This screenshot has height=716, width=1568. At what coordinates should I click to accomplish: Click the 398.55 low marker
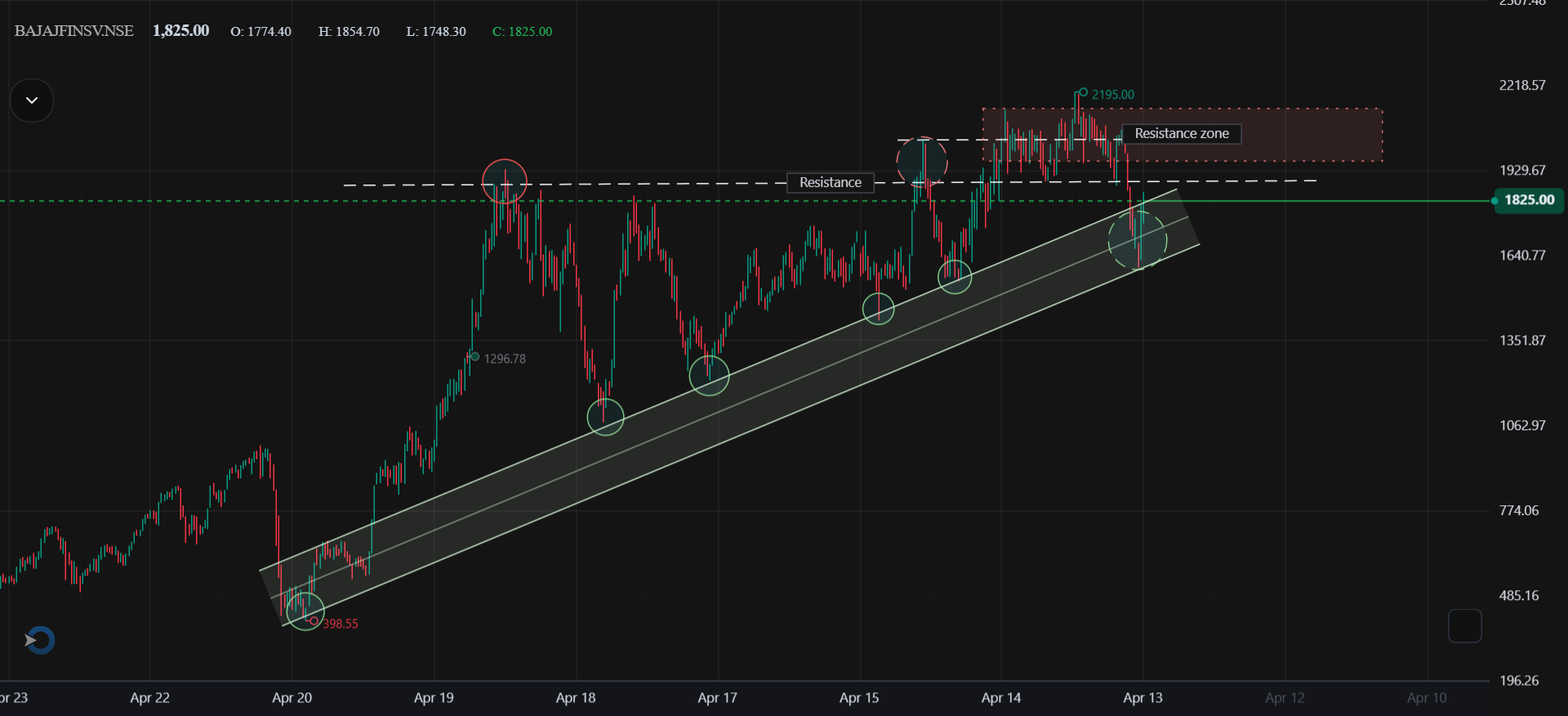click(x=341, y=624)
